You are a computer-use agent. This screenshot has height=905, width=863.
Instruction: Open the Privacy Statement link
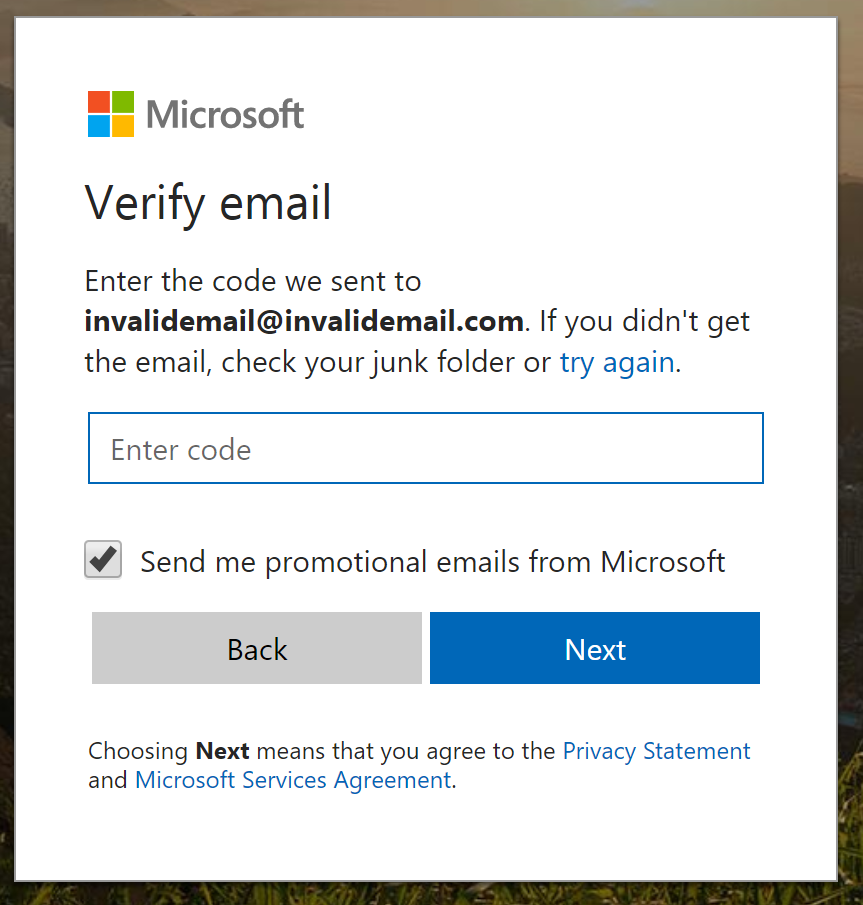tap(656, 751)
